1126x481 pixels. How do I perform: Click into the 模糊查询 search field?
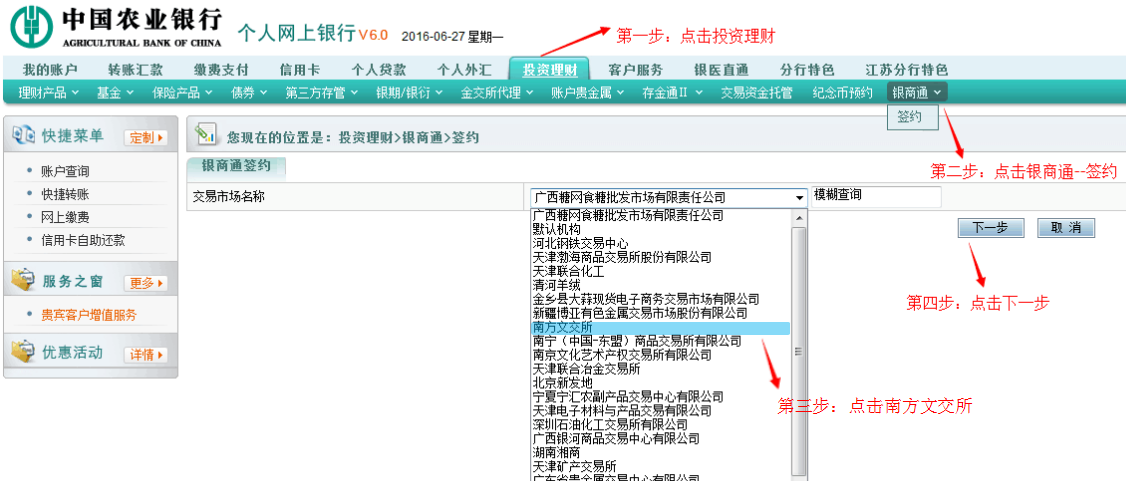[x=875, y=196]
